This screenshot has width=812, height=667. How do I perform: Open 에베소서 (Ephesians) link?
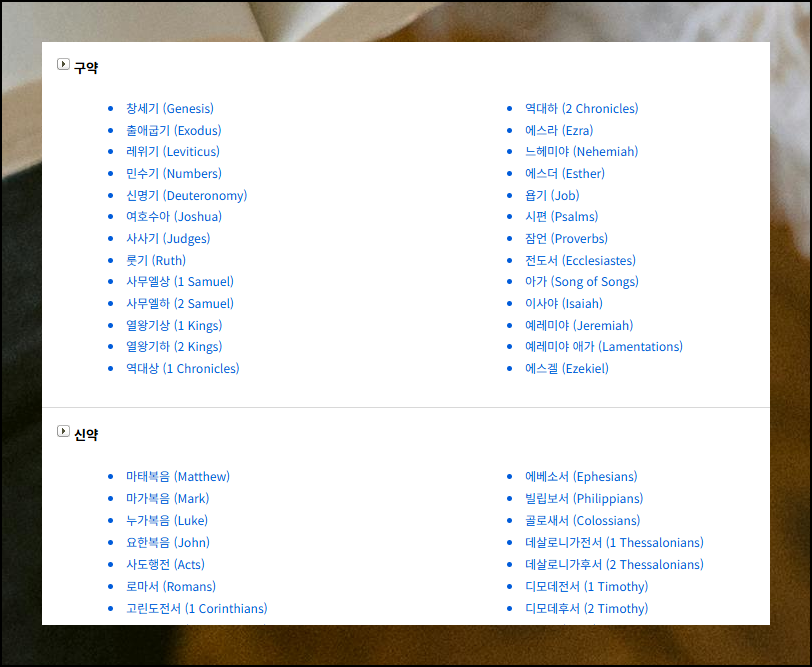point(581,476)
